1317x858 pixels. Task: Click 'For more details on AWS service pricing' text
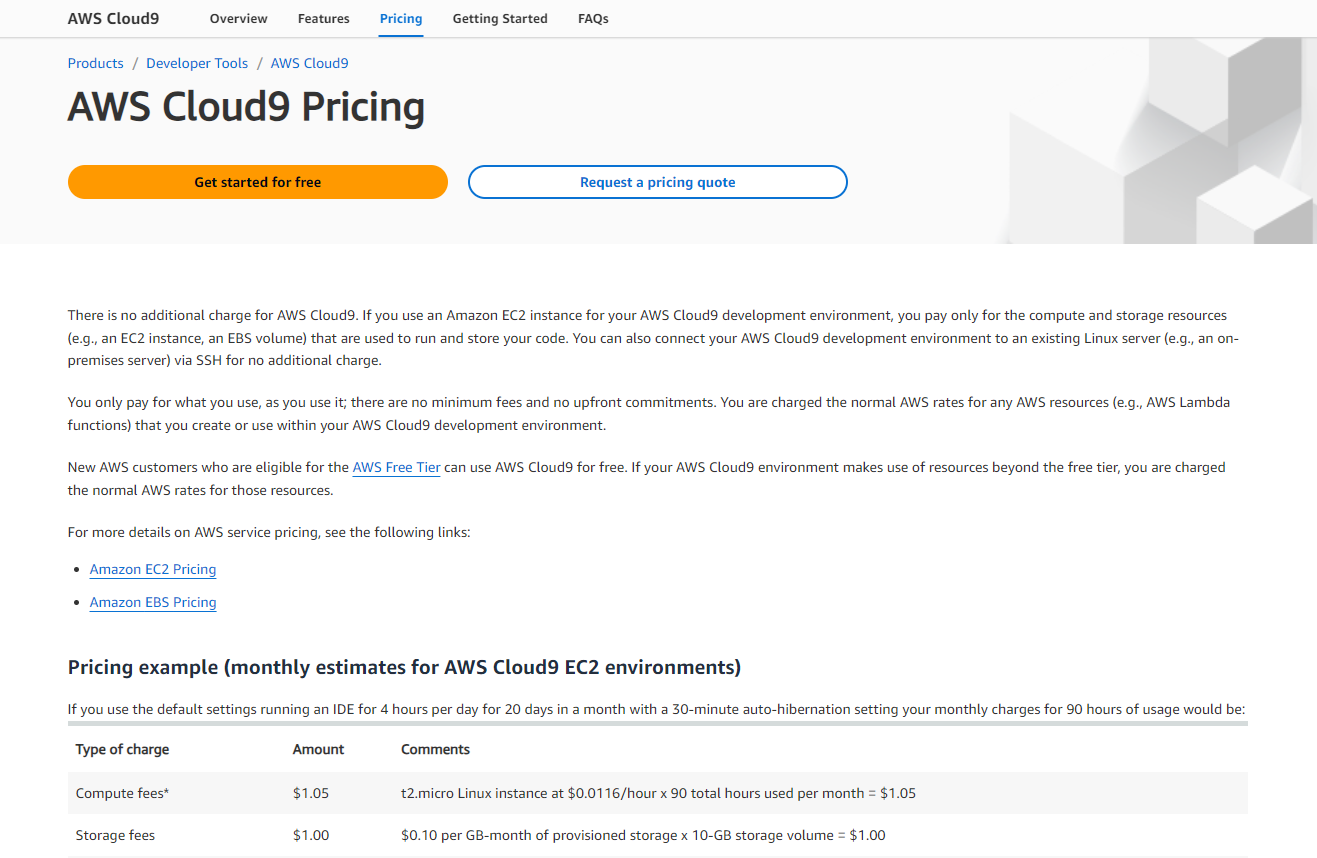click(269, 532)
